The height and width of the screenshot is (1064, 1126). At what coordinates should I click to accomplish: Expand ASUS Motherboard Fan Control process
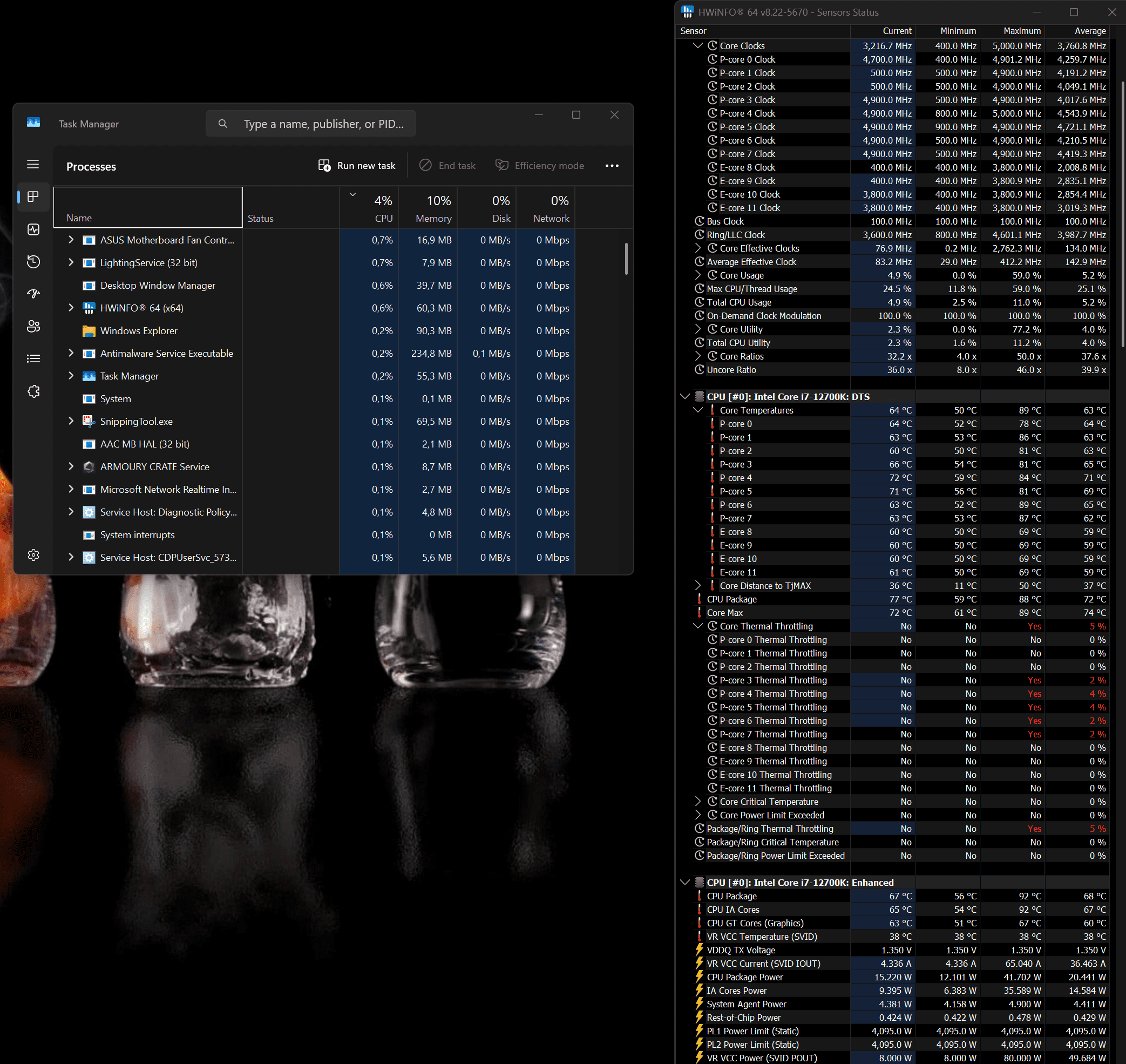click(x=71, y=240)
